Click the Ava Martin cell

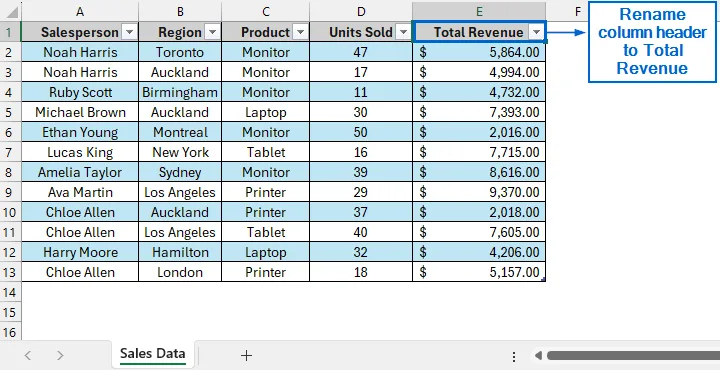tap(80, 192)
